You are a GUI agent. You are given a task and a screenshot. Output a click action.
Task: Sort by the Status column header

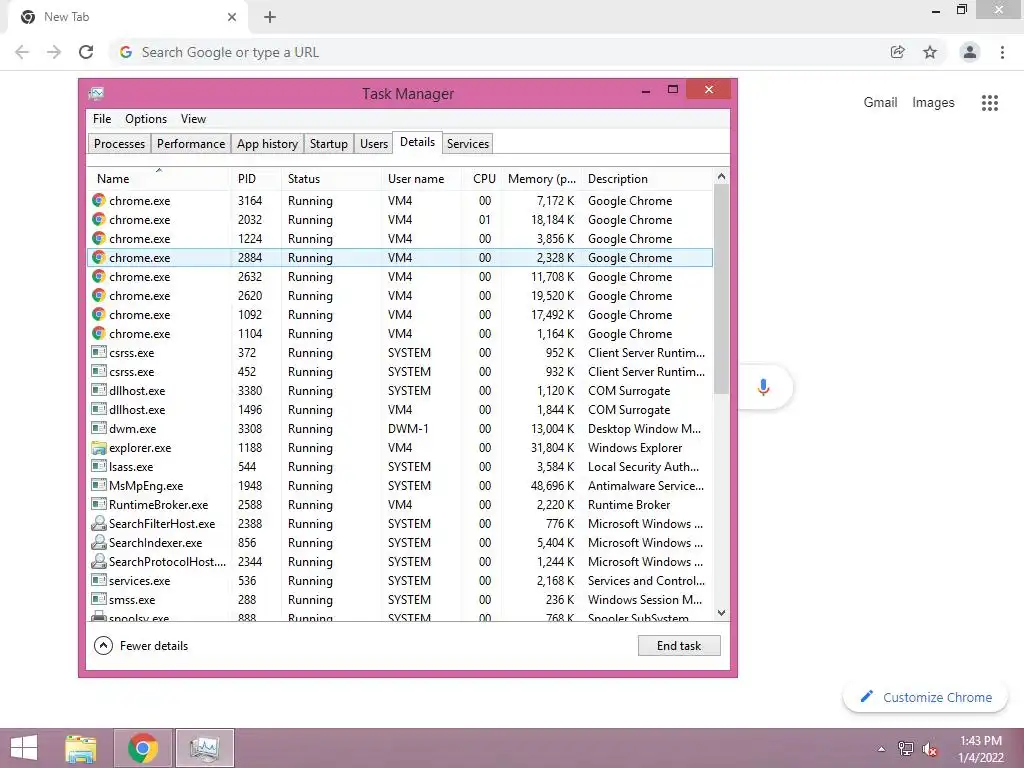[330, 178]
